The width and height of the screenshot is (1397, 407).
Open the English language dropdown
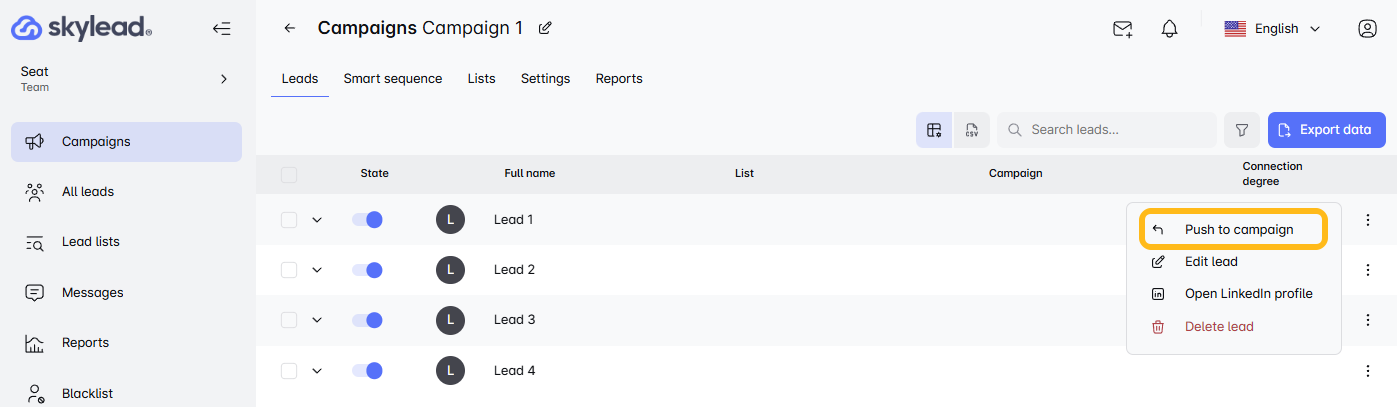coord(1272,29)
